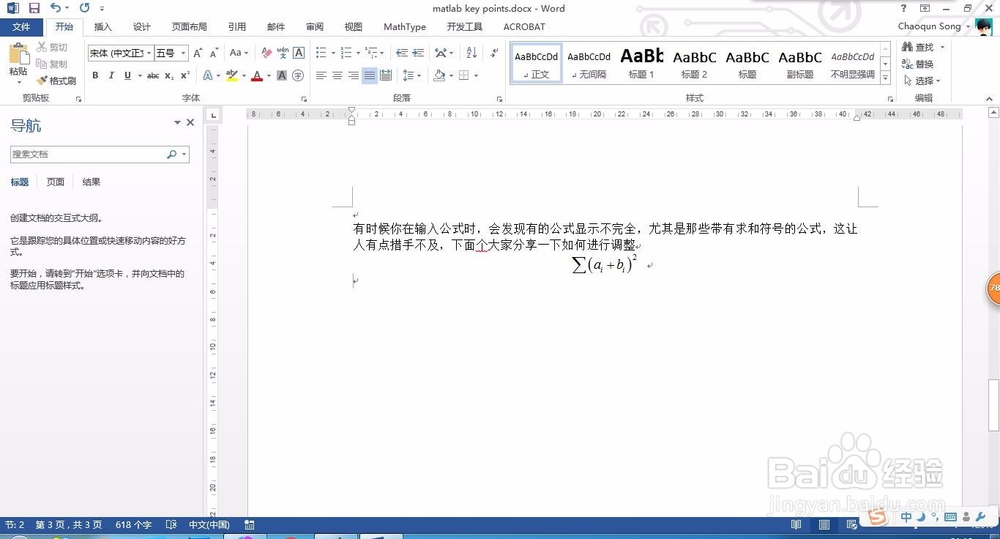The image size is (1000, 539).
Task: Click the Save icon in quick access toolbar
Action: [x=34, y=8]
